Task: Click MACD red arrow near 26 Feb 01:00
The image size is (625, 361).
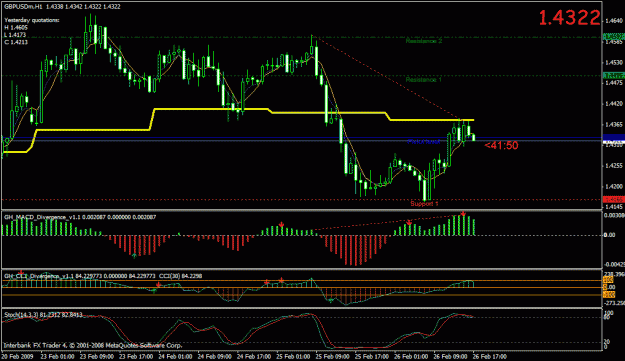Action: (x=409, y=222)
